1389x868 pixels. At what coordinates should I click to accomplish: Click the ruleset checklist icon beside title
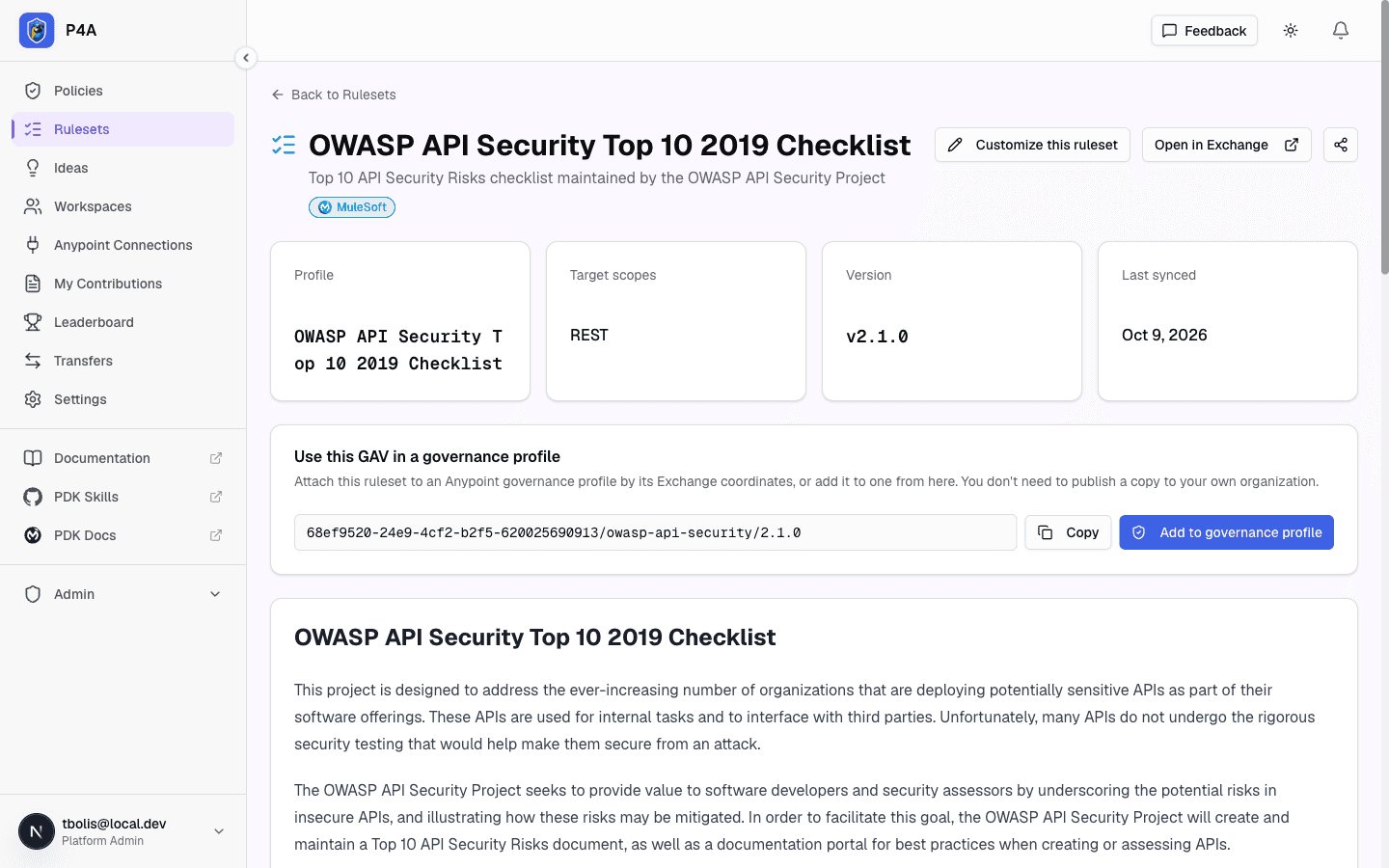(284, 145)
